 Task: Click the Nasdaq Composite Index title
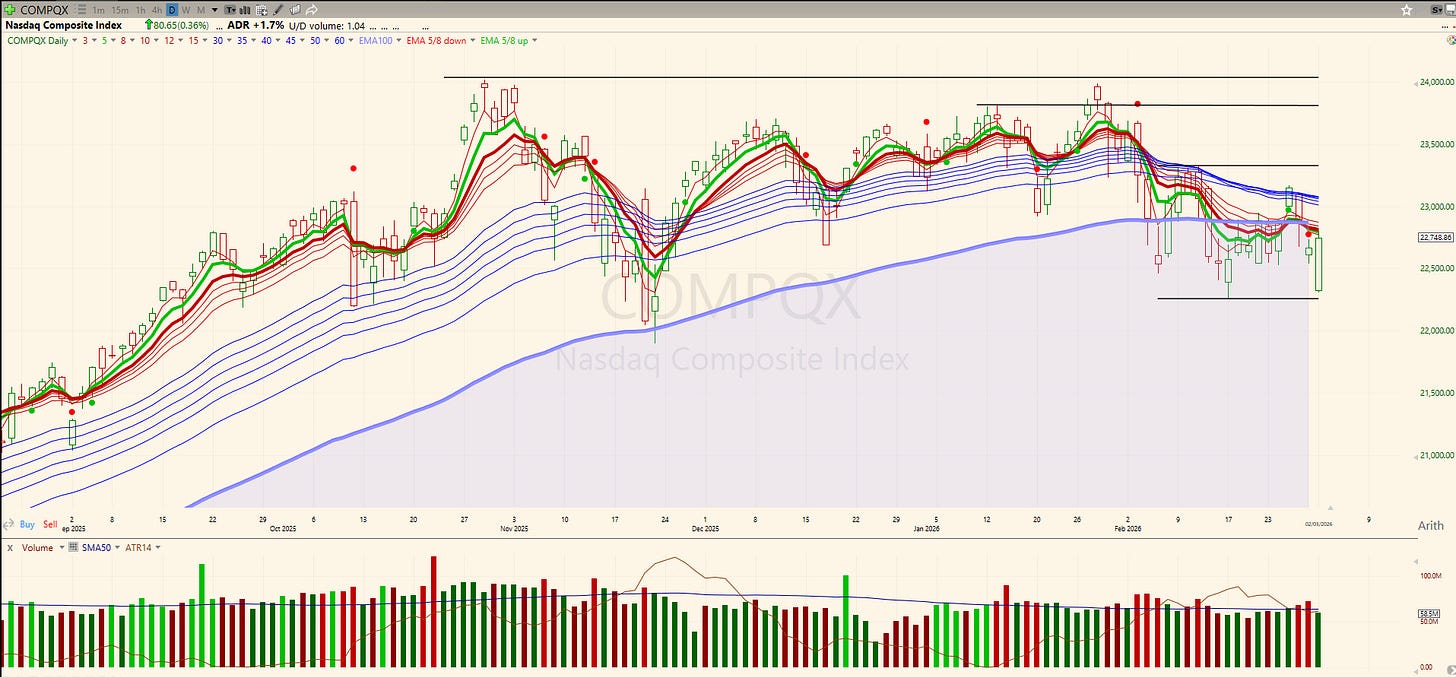coord(64,26)
